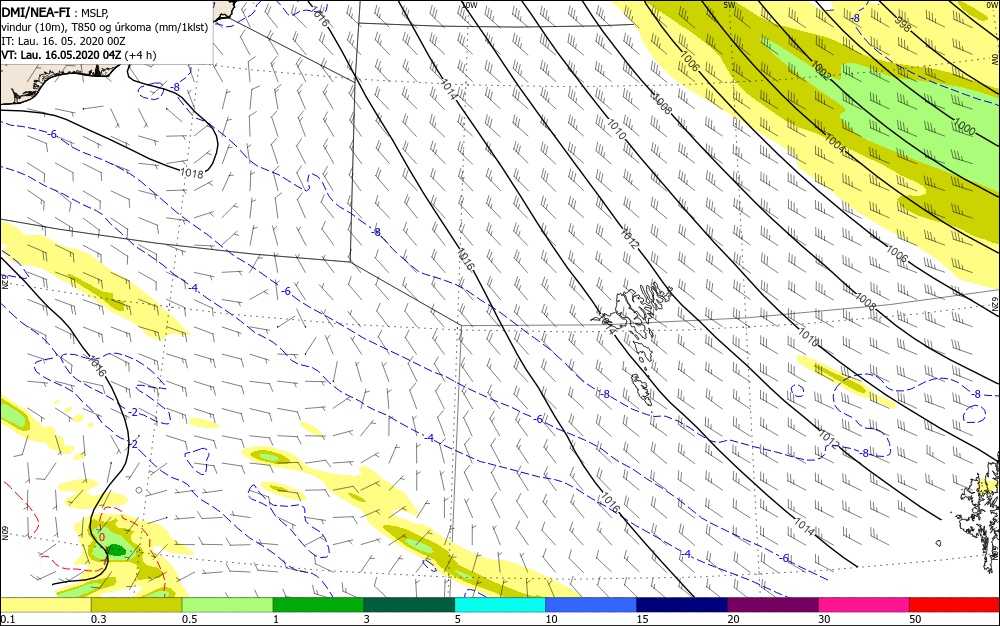The width and height of the screenshot is (1000, 626).
Task: Click the yellow 0.1 mm legend swatch
Action: click(x=45, y=605)
